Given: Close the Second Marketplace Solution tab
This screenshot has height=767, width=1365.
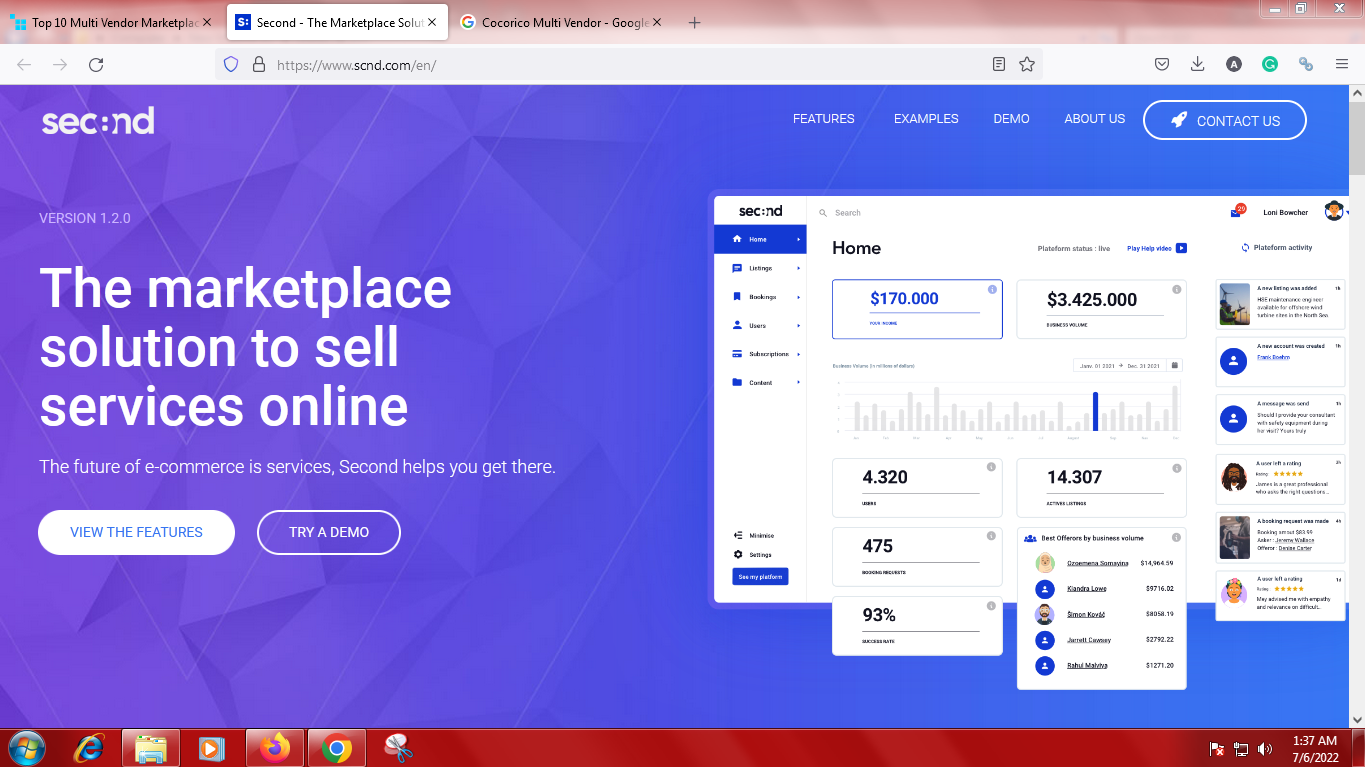Looking at the screenshot, I should tap(431, 22).
